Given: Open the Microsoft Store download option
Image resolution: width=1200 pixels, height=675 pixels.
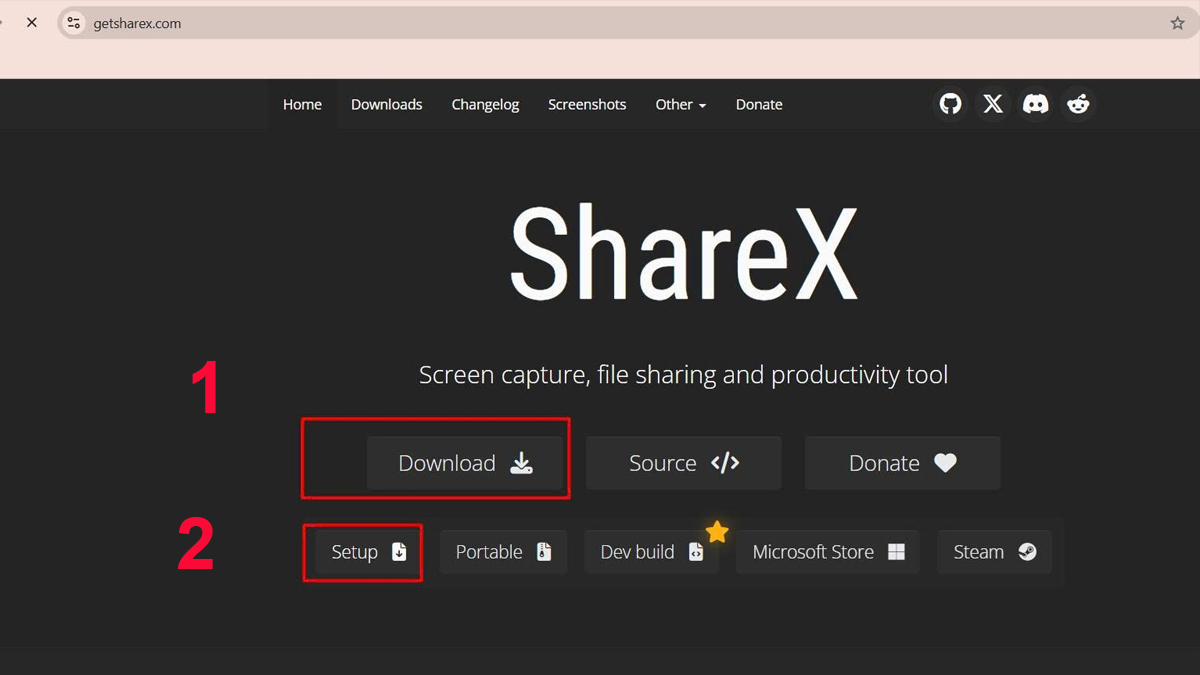Looking at the screenshot, I should click(x=828, y=552).
